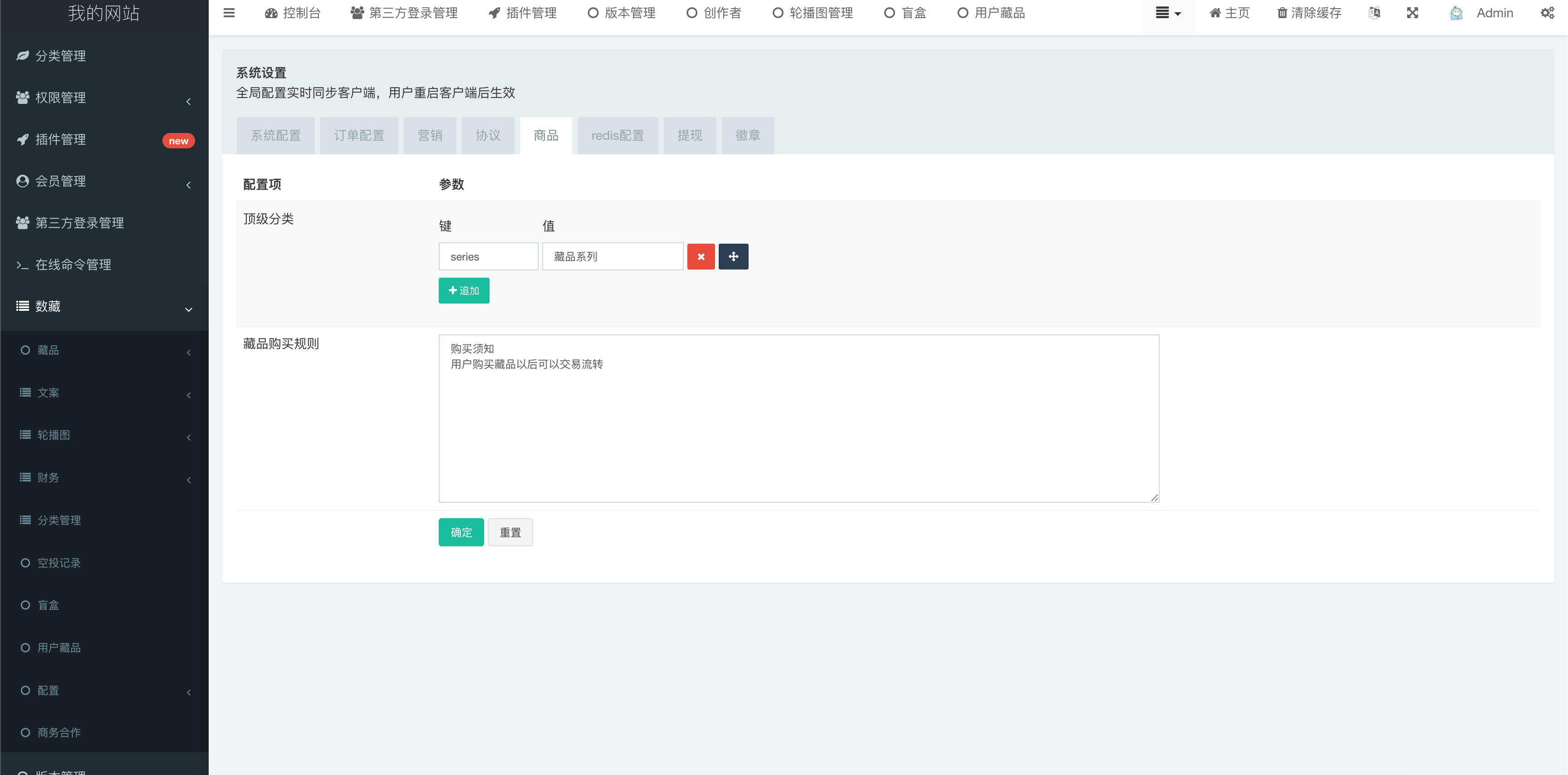The height and width of the screenshot is (775, 1568).
Task: Open the 控制台 dashboard icon
Action: 270,12
